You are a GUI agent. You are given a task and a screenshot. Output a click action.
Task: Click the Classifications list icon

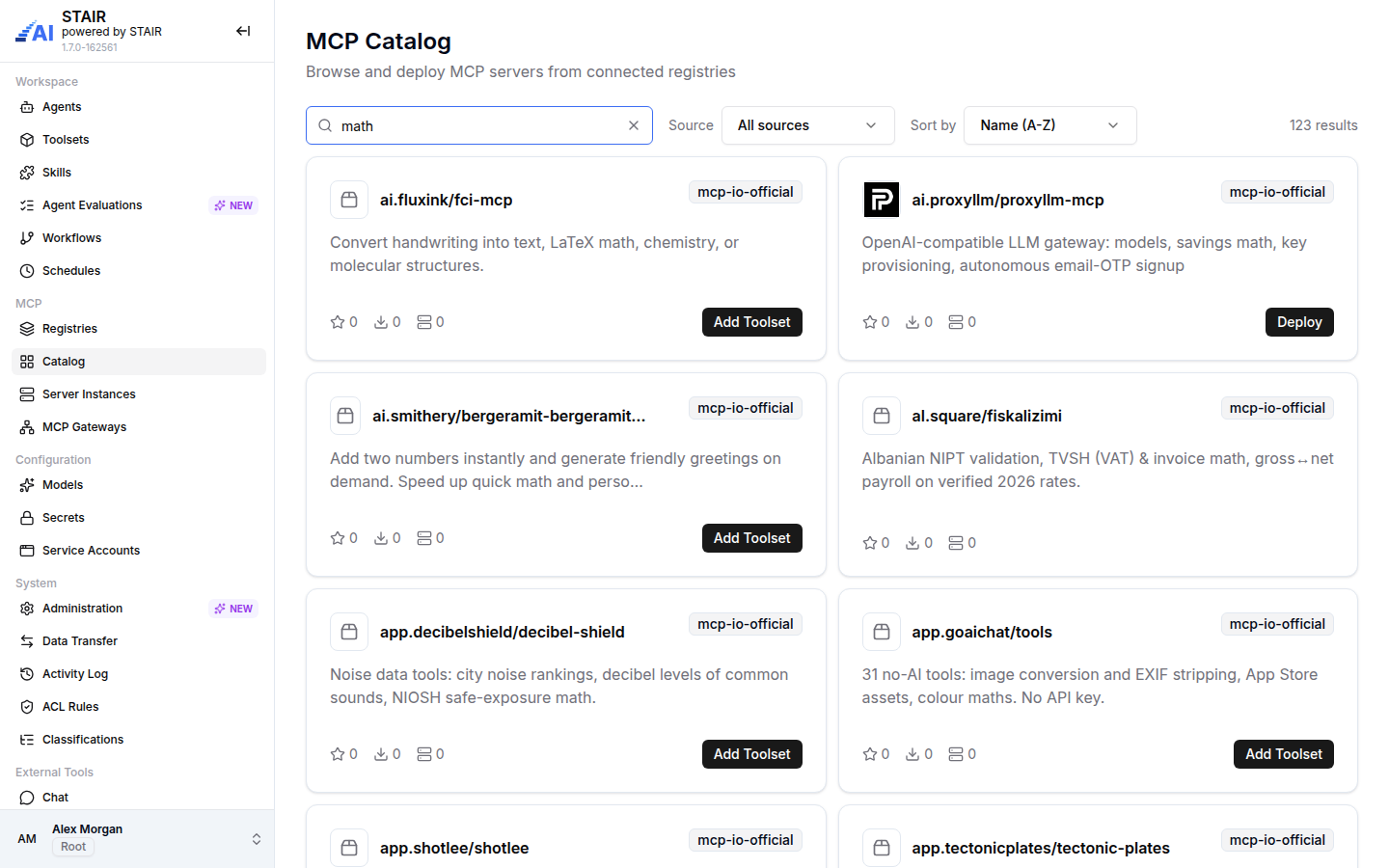[27, 740]
